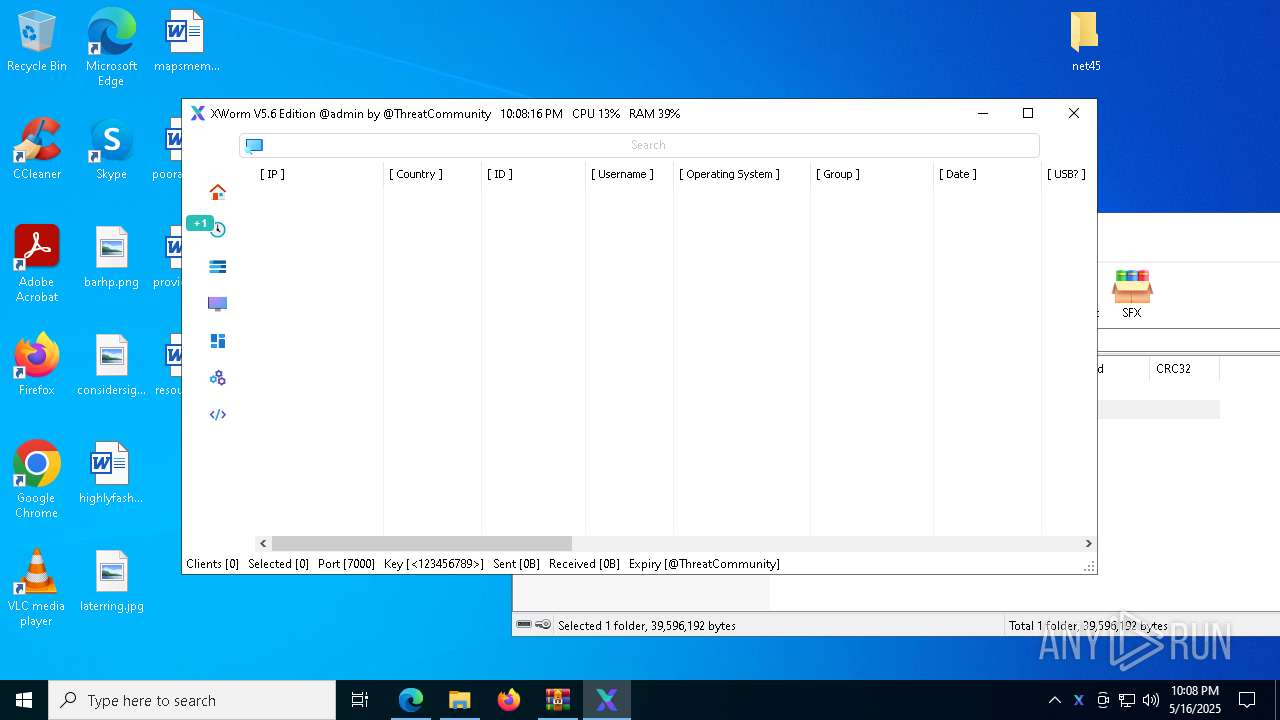Click the +1 notification badge

pos(200,223)
